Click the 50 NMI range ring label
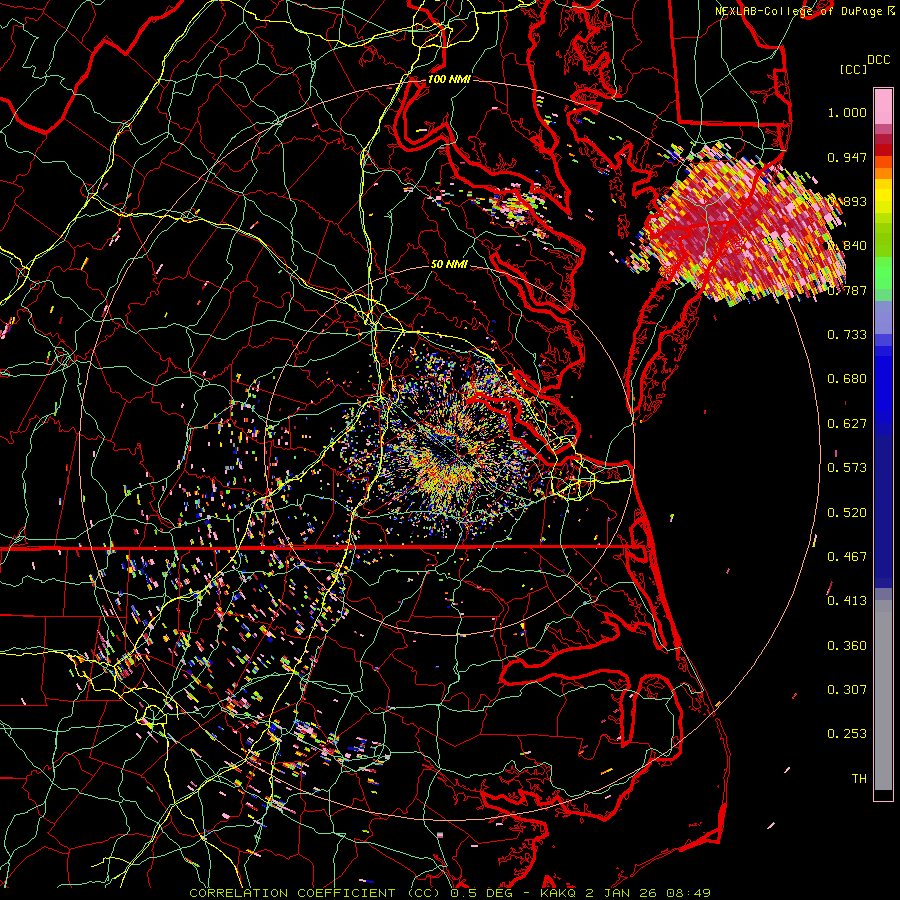The height and width of the screenshot is (900, 900). (449, 264)
